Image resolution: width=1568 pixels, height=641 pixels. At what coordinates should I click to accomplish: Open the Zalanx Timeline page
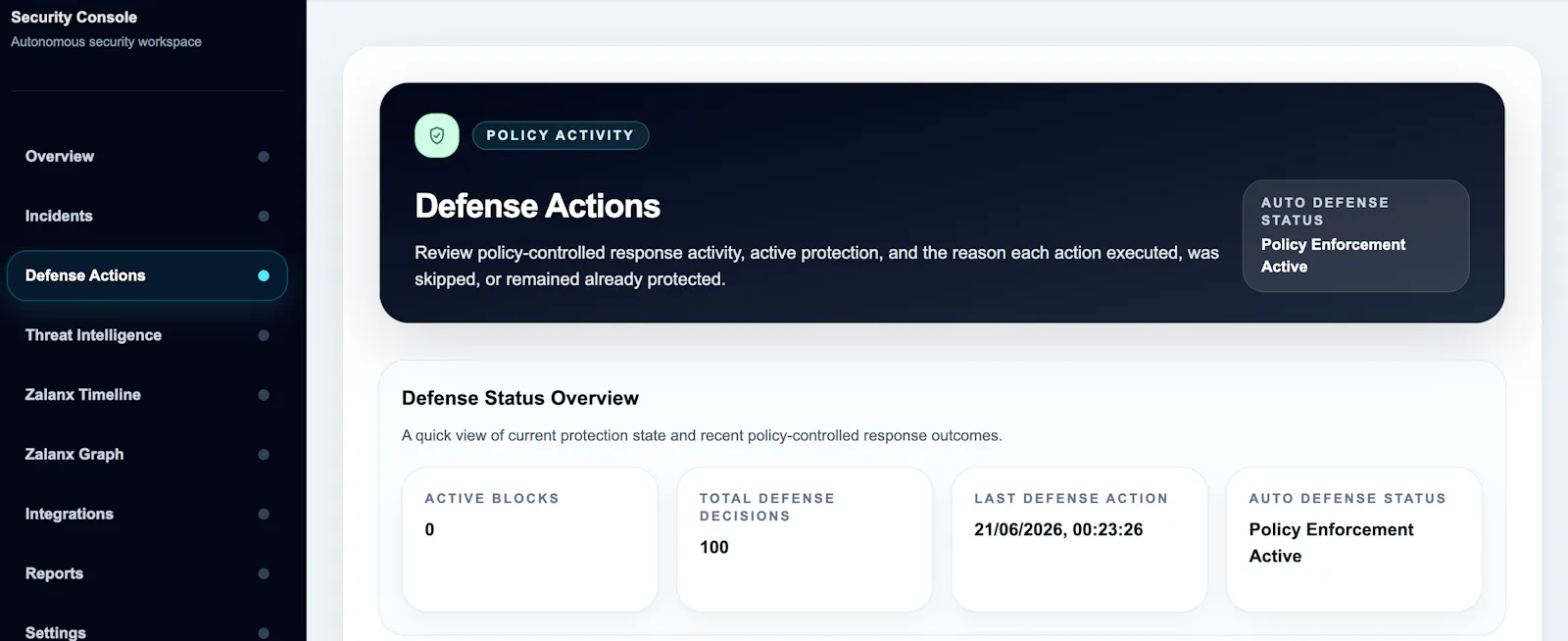[x=147, y=395]
